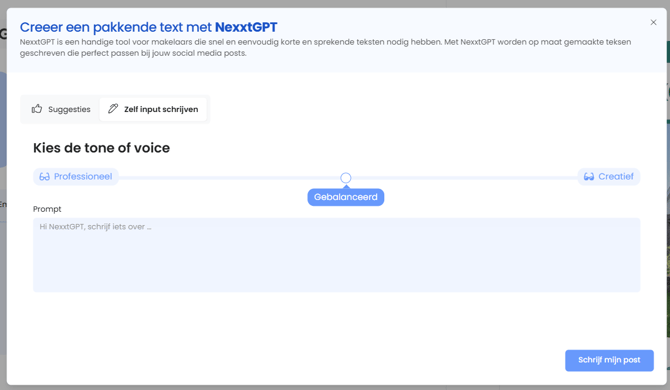Click the Prompt field label
670x390 pixels.
pos(47,209)
